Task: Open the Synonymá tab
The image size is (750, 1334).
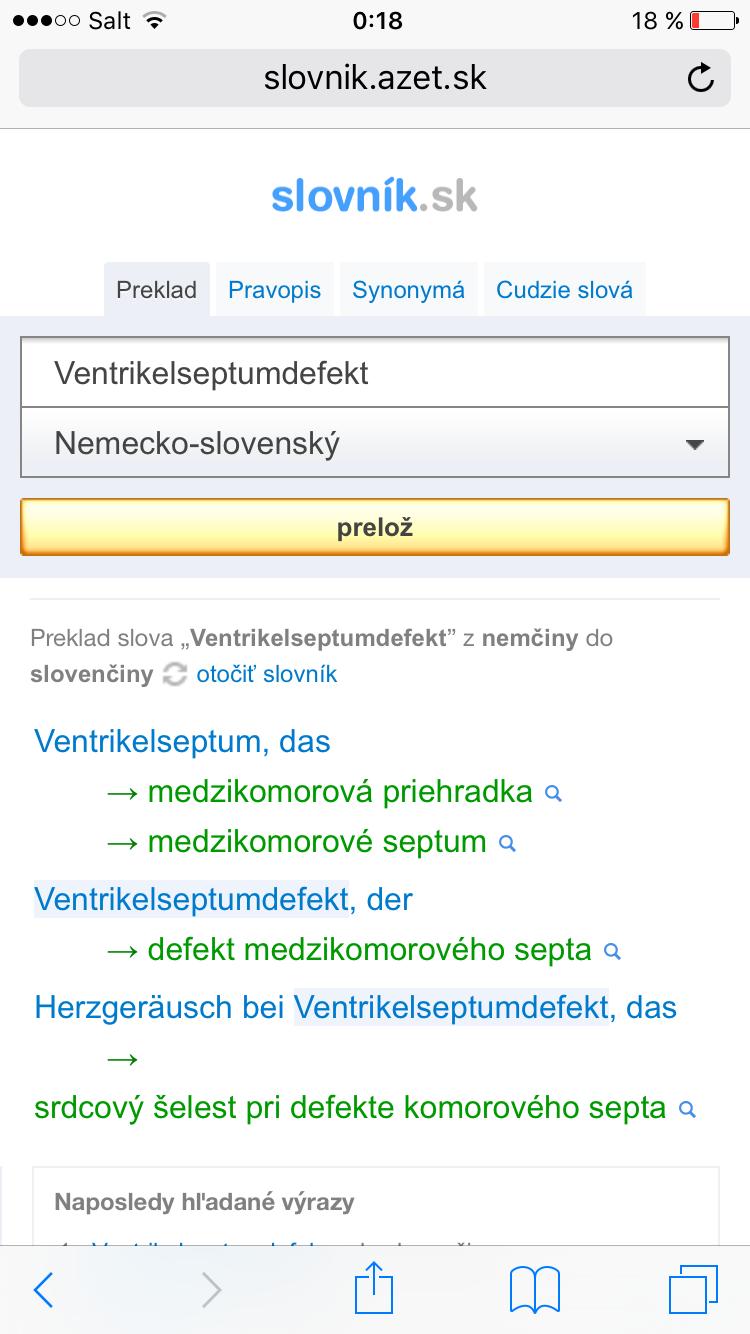Action: click(x=408, y=290)
